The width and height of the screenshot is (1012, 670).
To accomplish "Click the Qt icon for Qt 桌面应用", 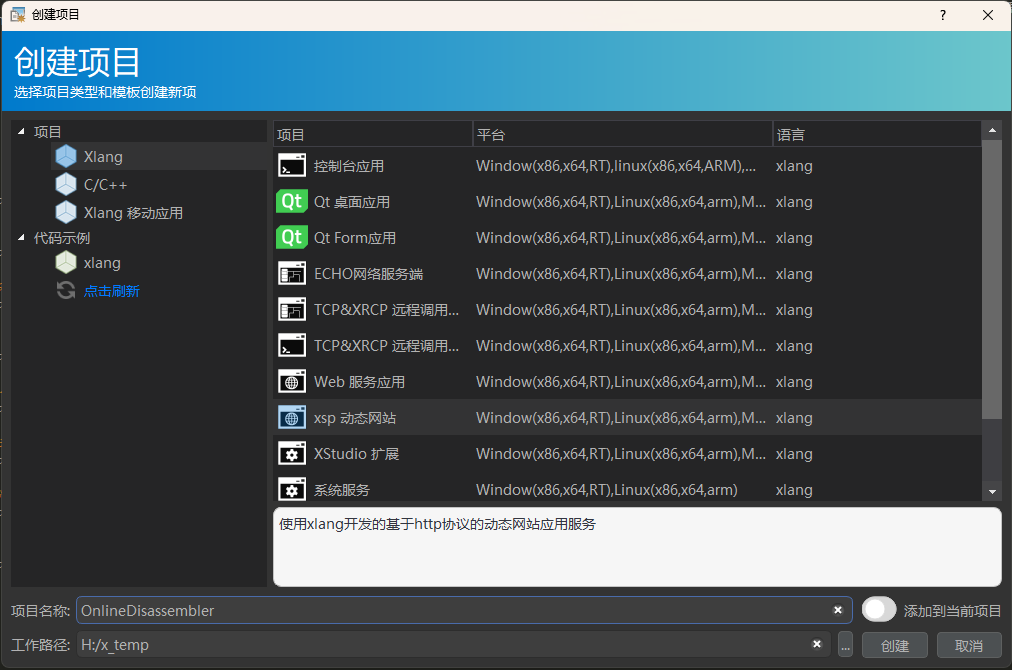I will point(292,201).
